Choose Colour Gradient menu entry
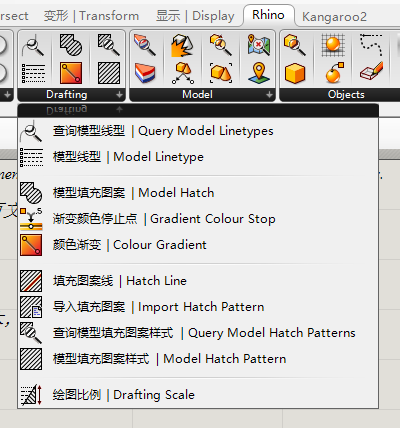 tap(198, 245)
